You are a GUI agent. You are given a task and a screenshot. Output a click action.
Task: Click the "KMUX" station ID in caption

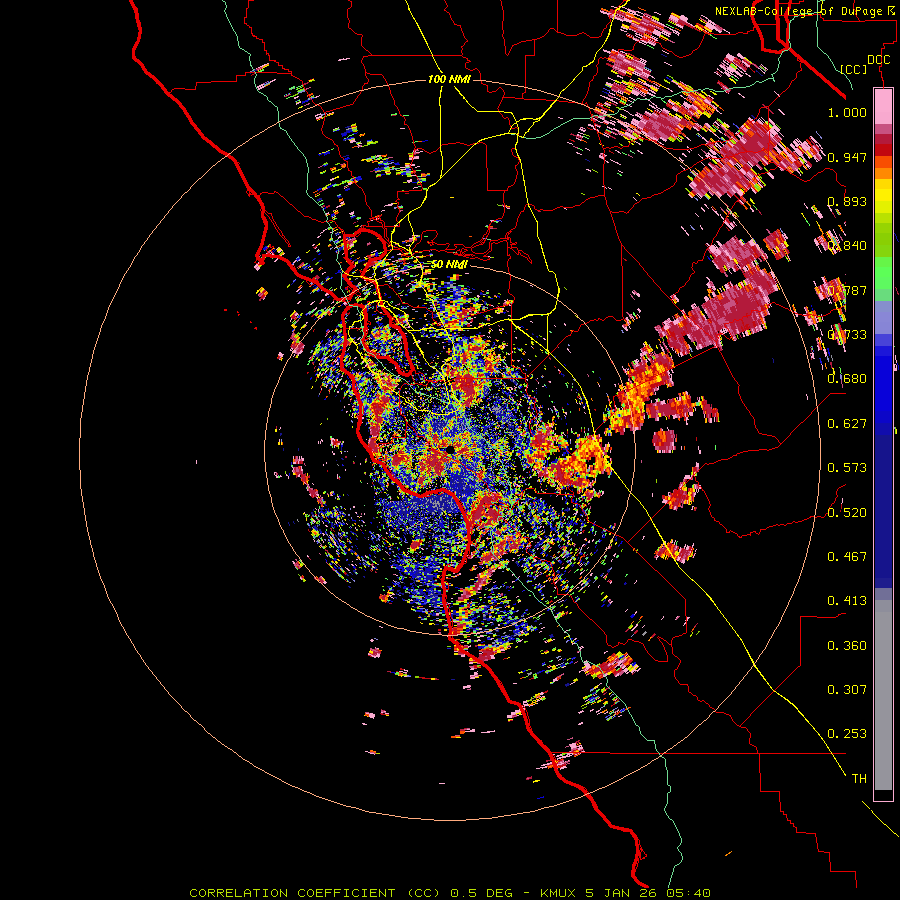click(560, 893)
